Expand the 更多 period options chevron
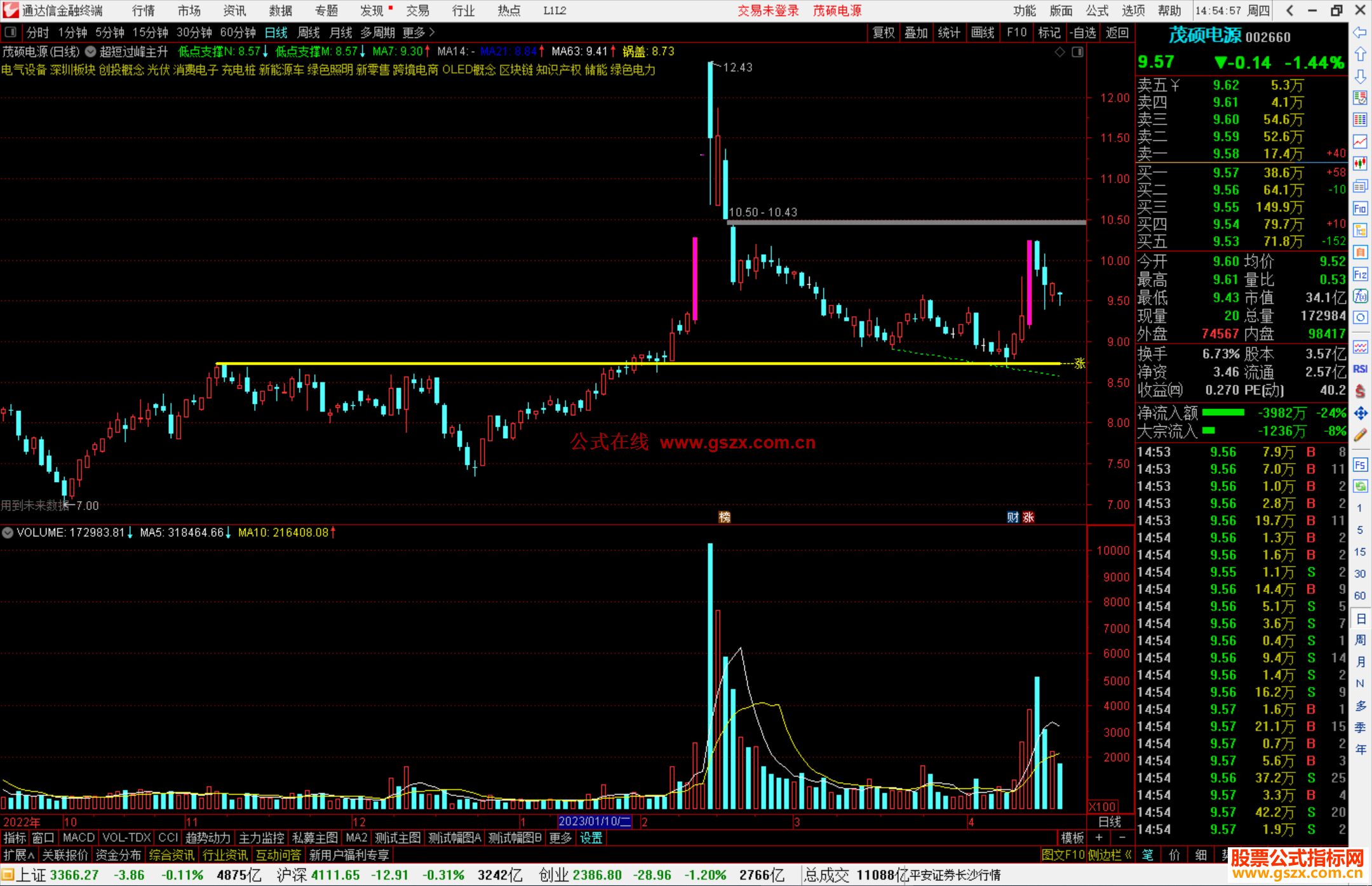 [433, 32]
